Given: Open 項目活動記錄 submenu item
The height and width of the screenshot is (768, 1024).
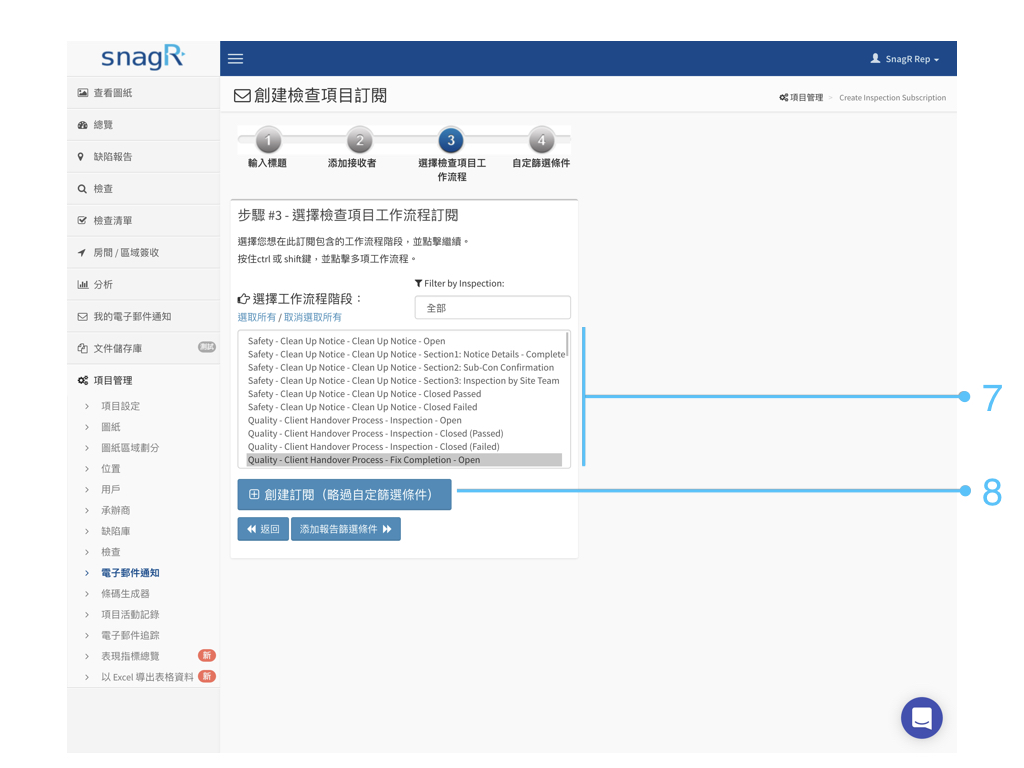Looking at the screenshot, I should coord(130,615).
